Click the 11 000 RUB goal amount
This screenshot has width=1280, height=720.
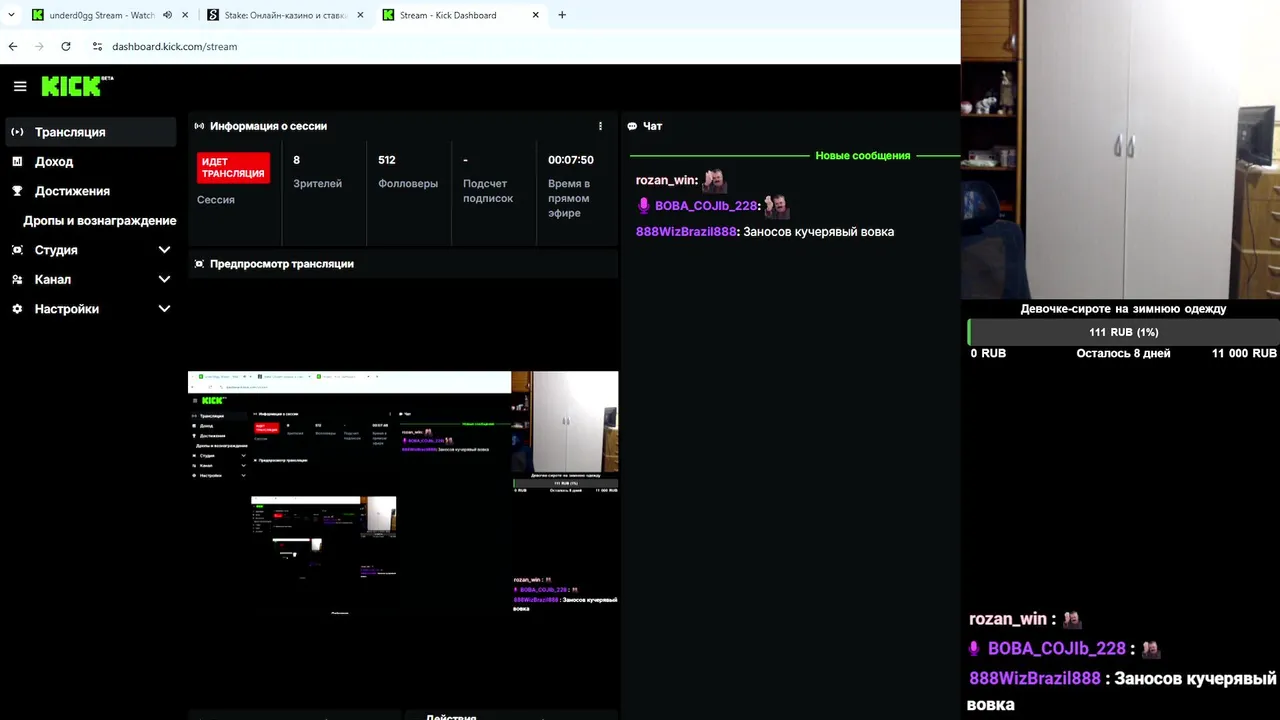coord(1244,353)
